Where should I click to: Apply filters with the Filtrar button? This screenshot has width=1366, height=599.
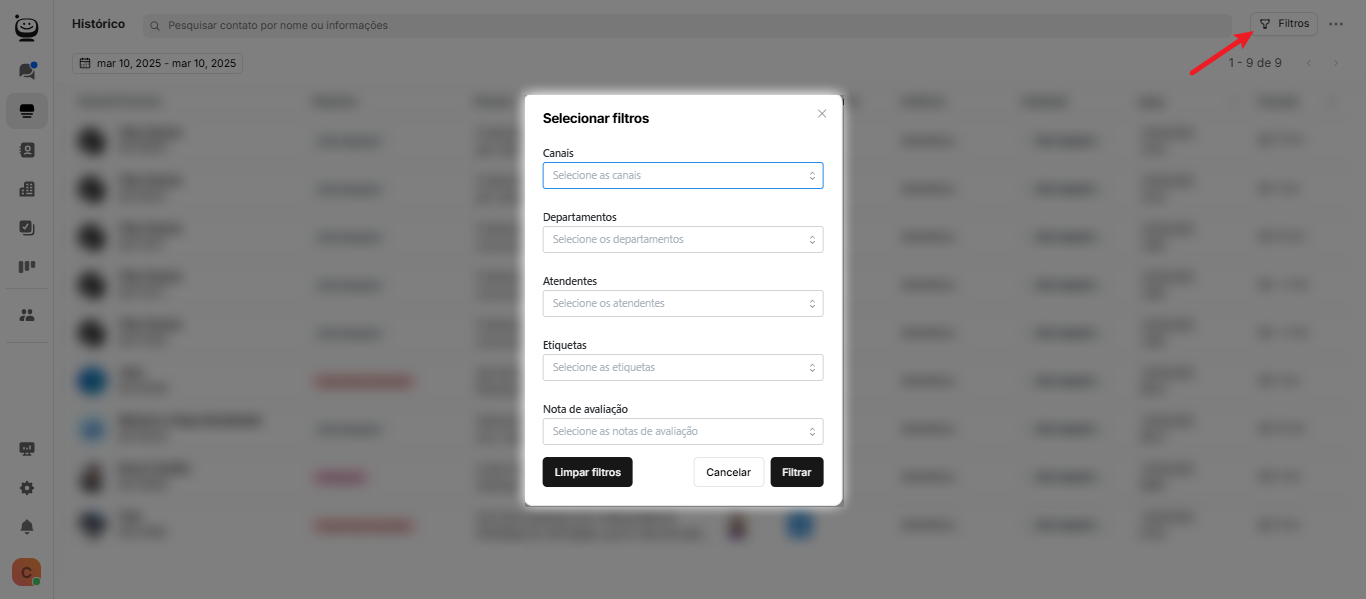coord(796,472)
